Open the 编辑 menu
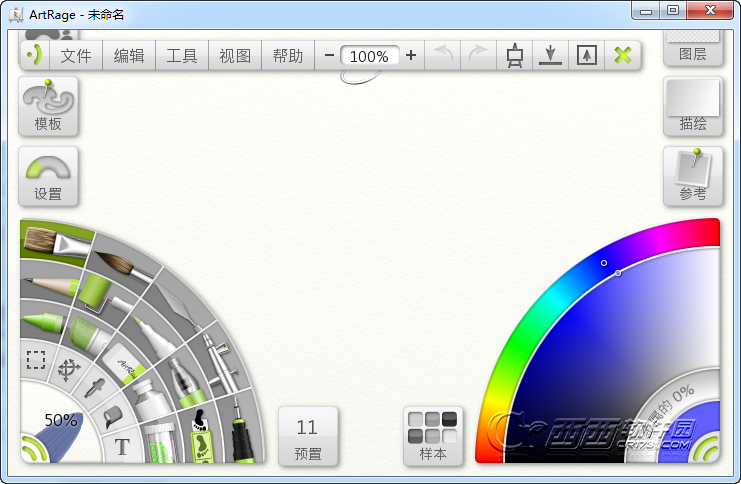The image size is (741, 484). point(129,56)
